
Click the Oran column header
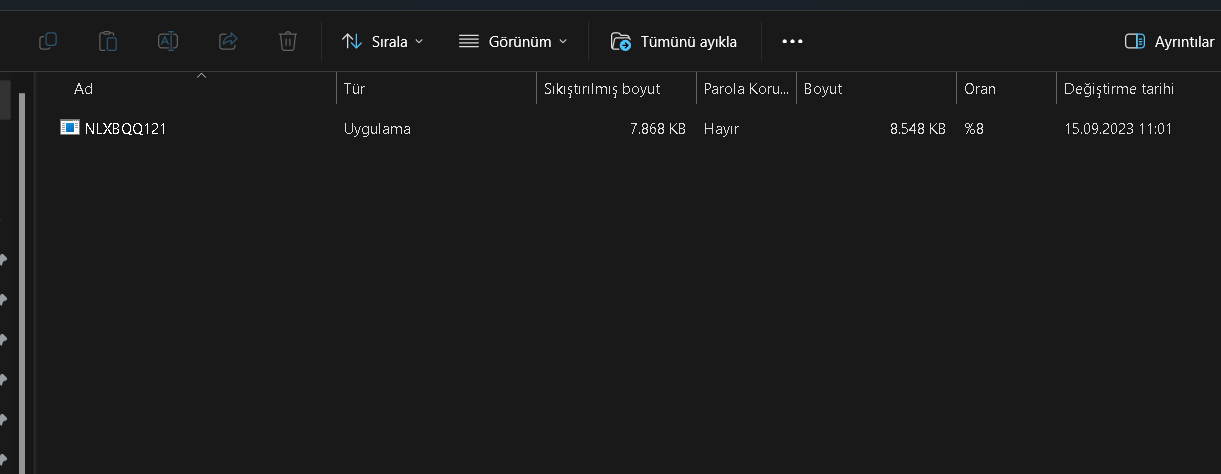pos(980,89)
